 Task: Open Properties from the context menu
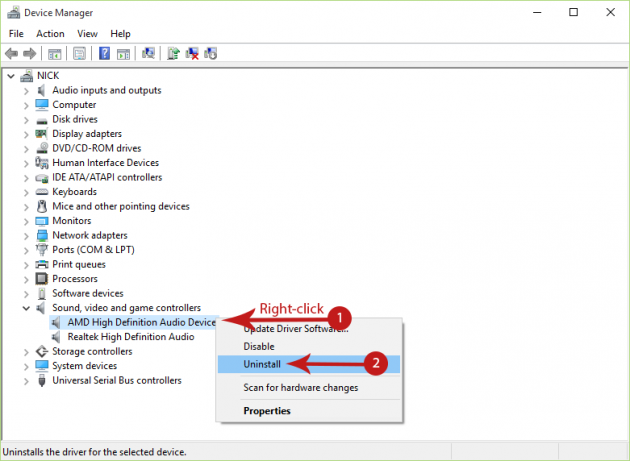point(267,411)
